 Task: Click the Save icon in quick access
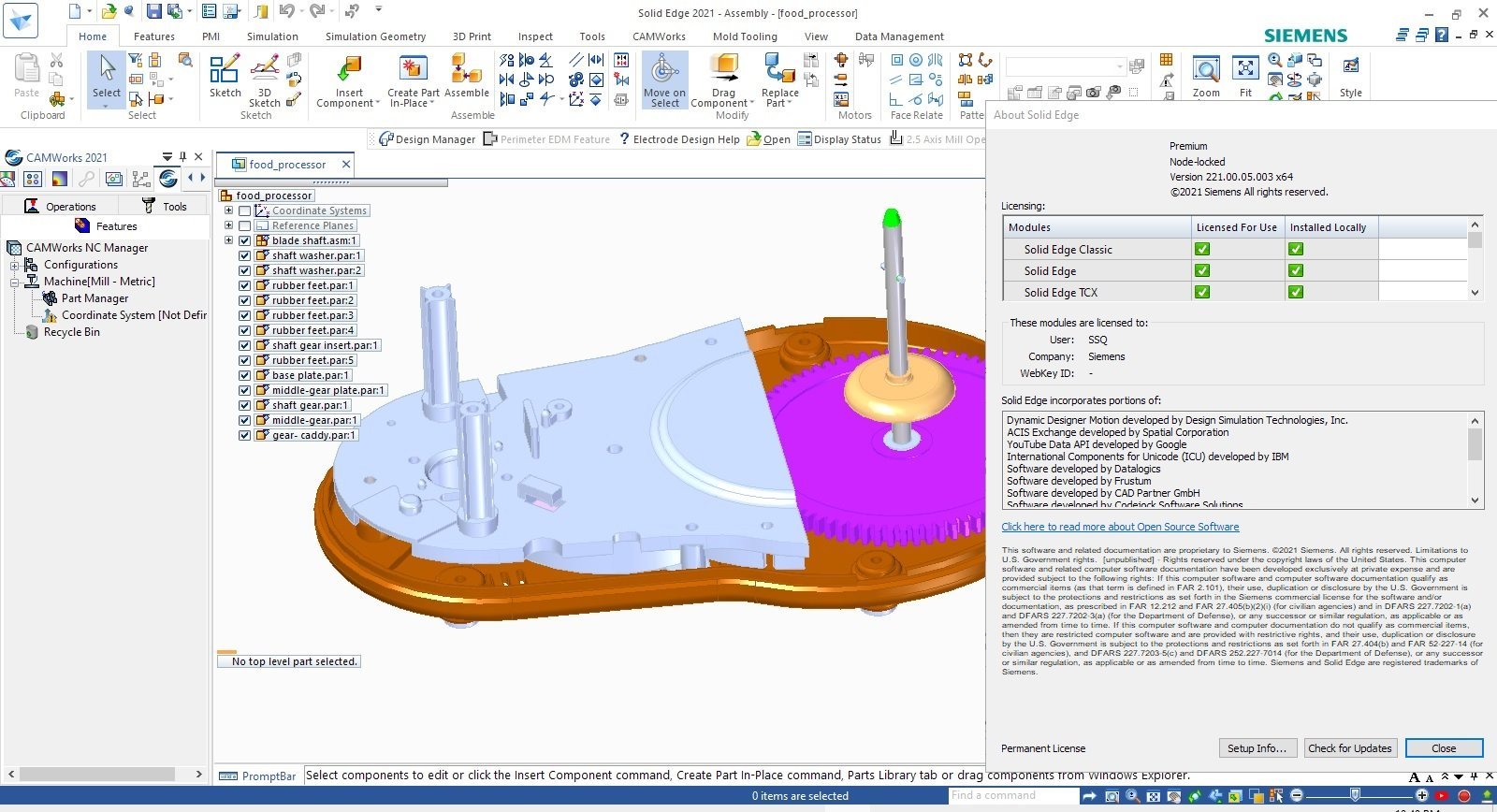point(153,11)
